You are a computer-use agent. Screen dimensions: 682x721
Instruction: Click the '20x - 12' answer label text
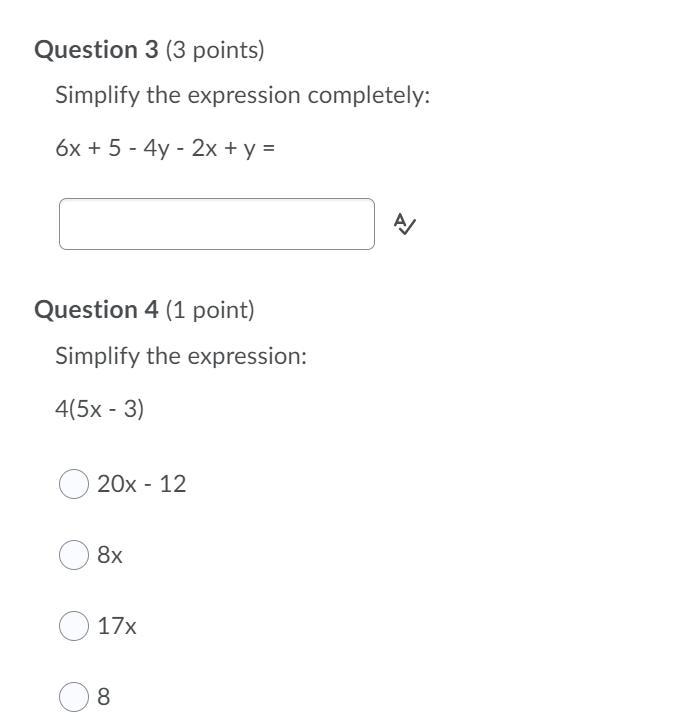tap(142, 484)
